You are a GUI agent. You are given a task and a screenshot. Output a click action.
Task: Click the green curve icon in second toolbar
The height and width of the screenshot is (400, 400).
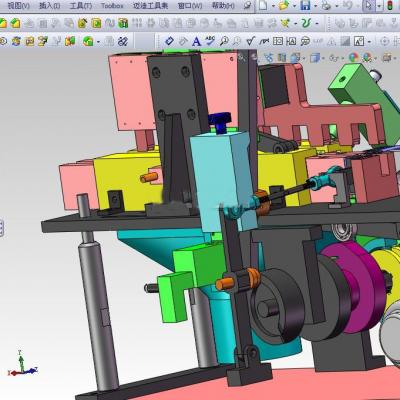[306, 23]
